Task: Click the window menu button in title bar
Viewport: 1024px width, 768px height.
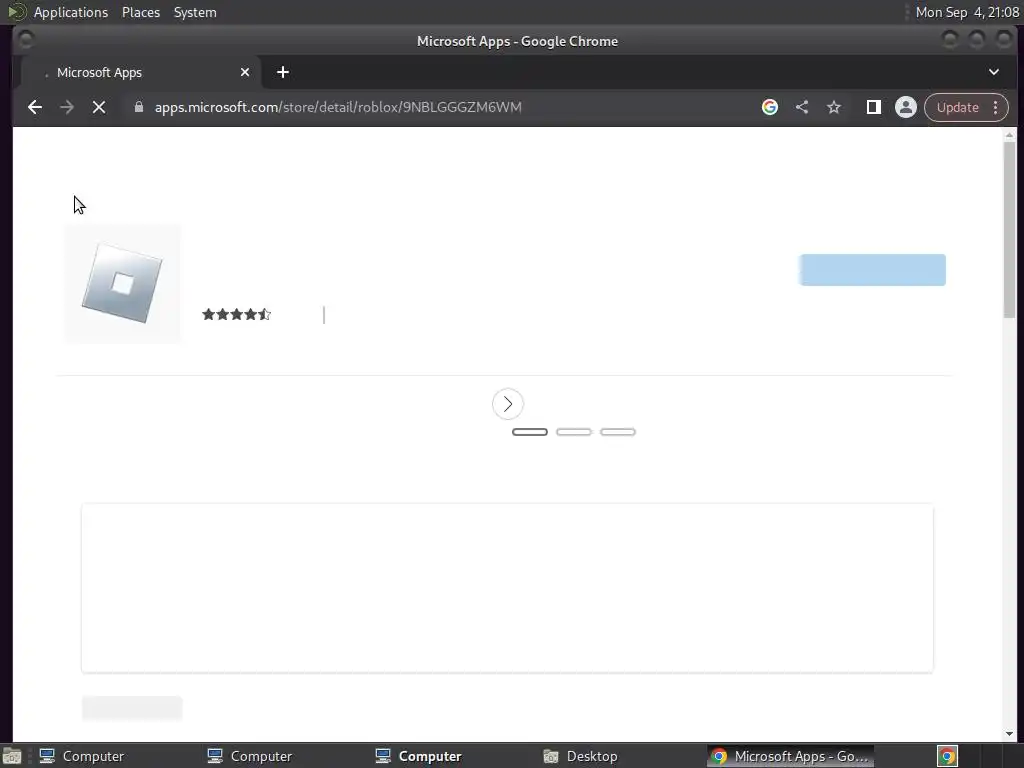Action: pyautogui.click(x=26, y=40)
